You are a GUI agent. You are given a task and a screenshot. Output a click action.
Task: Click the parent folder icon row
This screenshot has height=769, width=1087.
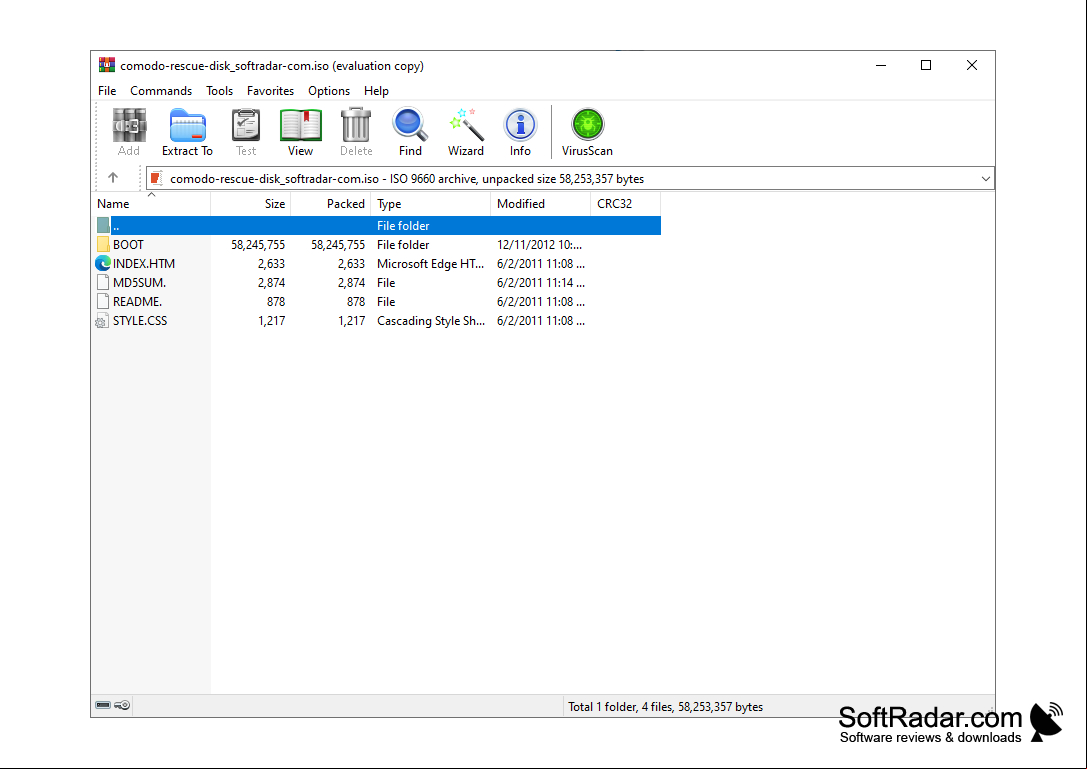[103, 225]
